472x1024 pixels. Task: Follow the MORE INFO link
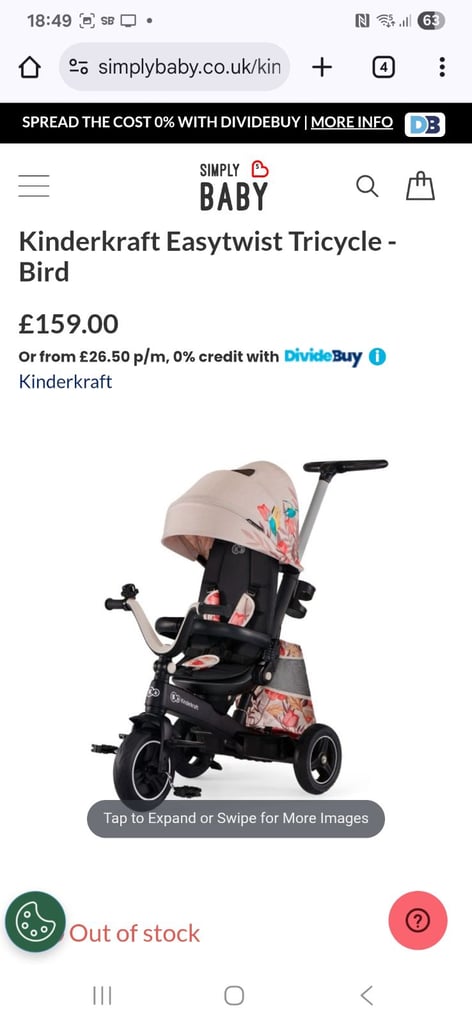352,122
